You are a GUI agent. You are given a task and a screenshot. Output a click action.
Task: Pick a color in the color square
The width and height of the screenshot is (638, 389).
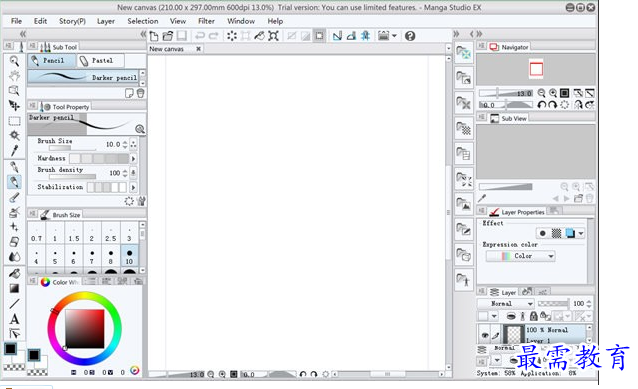pos(85,329)
